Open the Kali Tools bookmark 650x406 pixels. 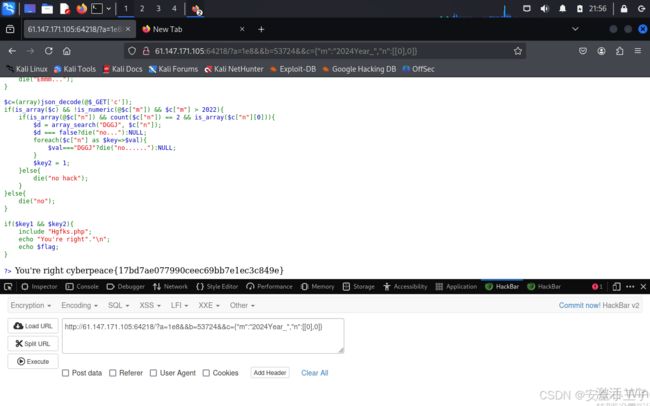click(x=75, y=69)
